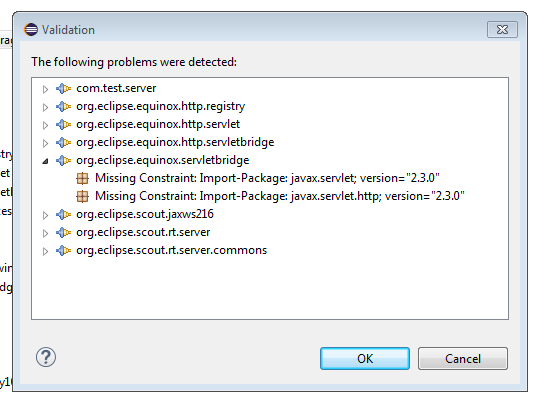Select org.eclipse.equinox.http.registry tree entry

(x=161, y=106)
